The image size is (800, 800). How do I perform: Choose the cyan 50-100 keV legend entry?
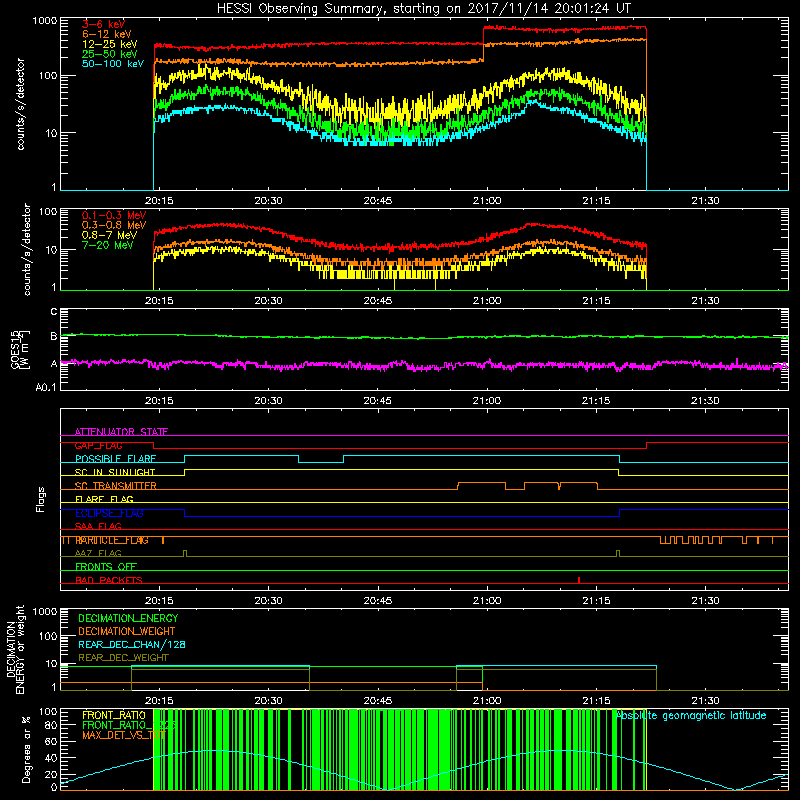coord(113,64)
